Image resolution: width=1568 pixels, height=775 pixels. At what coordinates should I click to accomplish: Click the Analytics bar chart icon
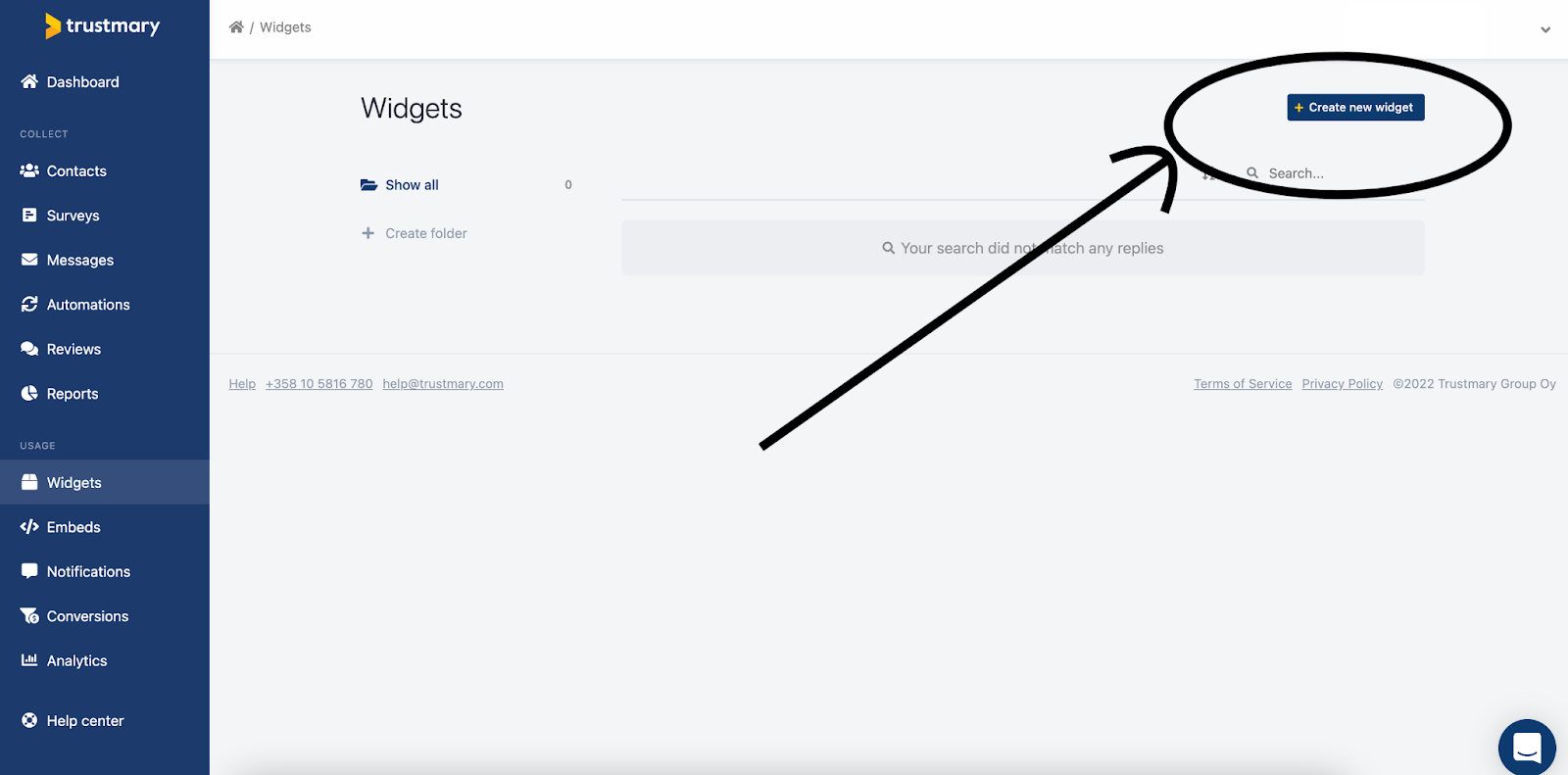29,660
